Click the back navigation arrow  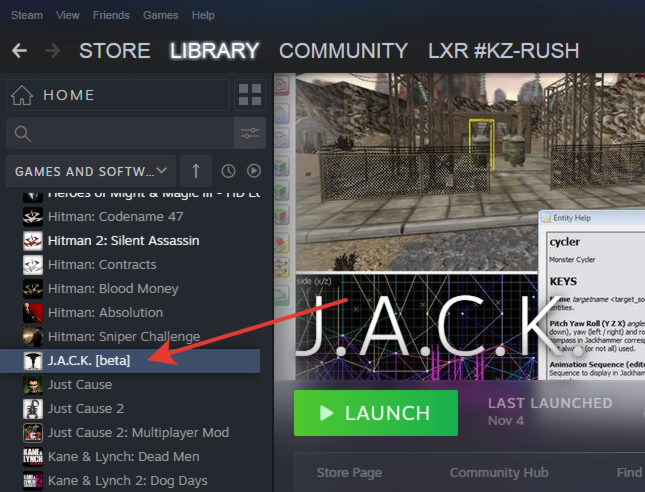[x=19, y=50]
